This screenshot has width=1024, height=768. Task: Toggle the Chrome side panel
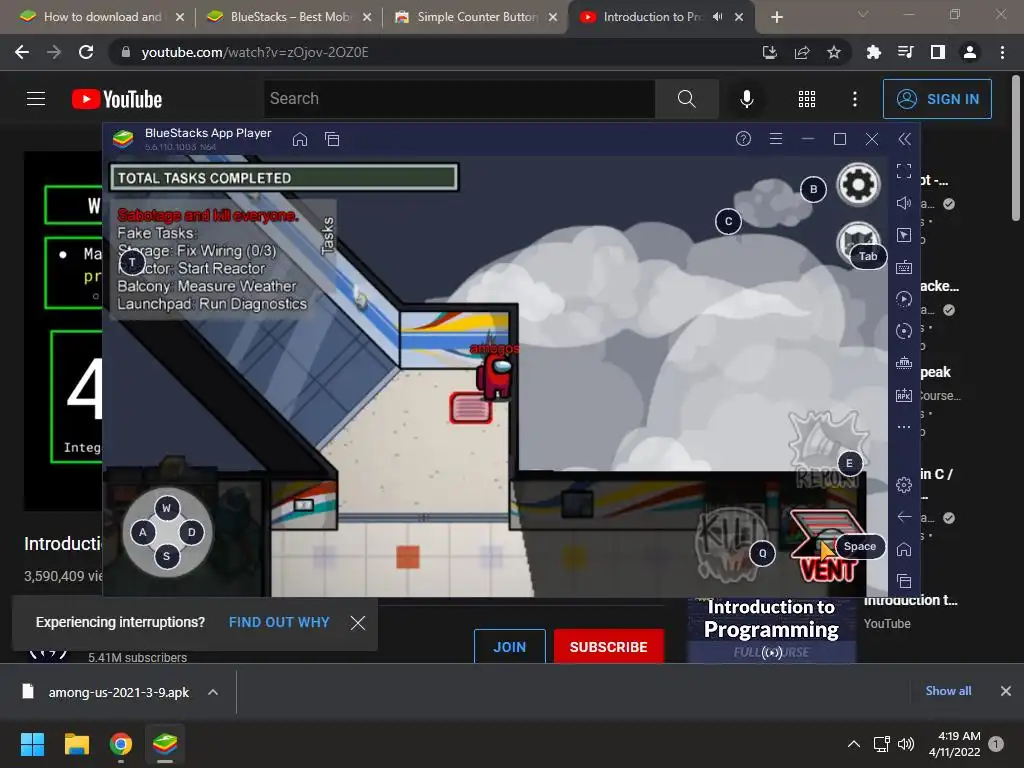[x=938, y=52]
